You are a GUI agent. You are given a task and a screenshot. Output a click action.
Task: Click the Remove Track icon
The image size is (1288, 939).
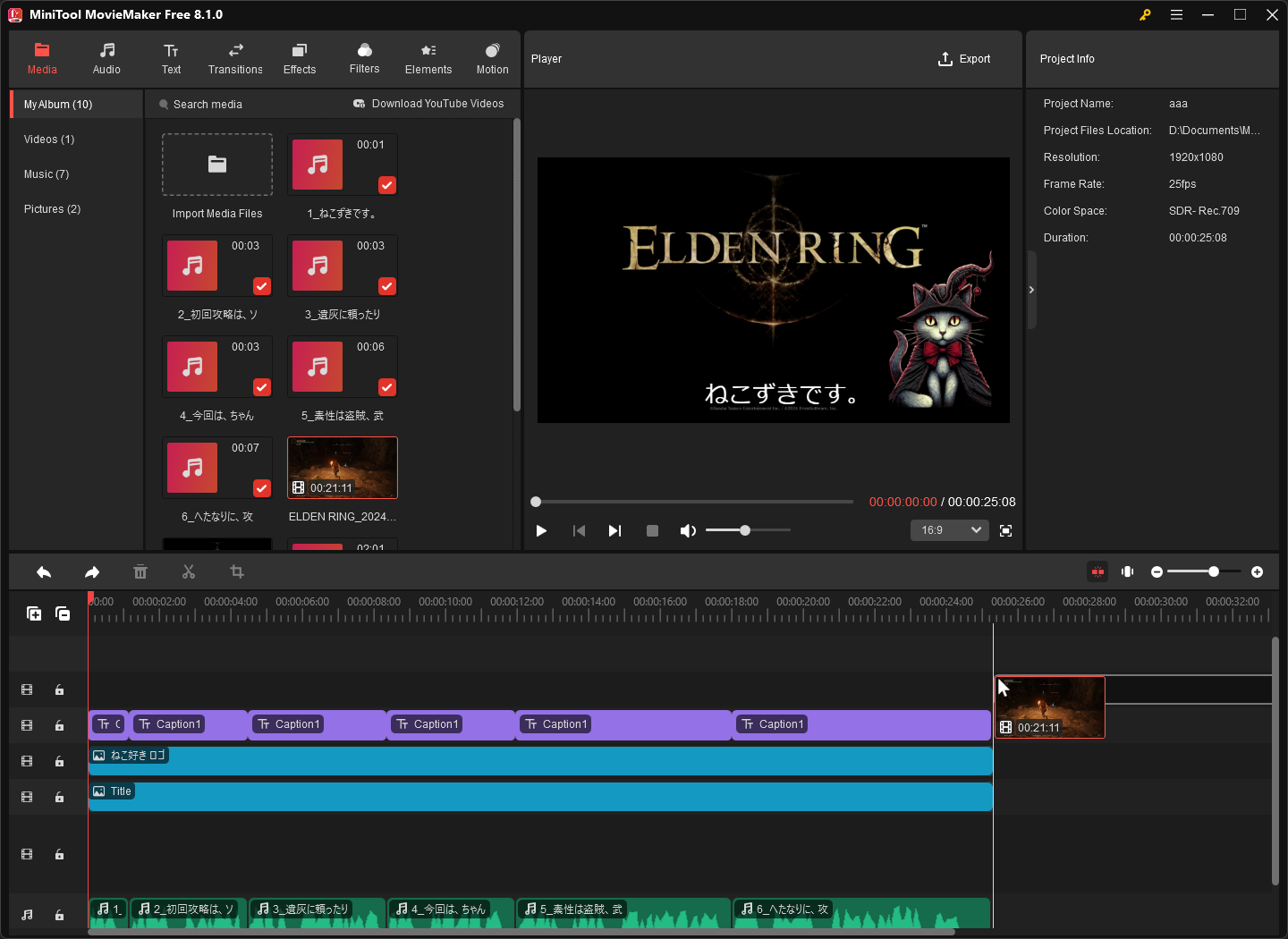click(63, 613)
